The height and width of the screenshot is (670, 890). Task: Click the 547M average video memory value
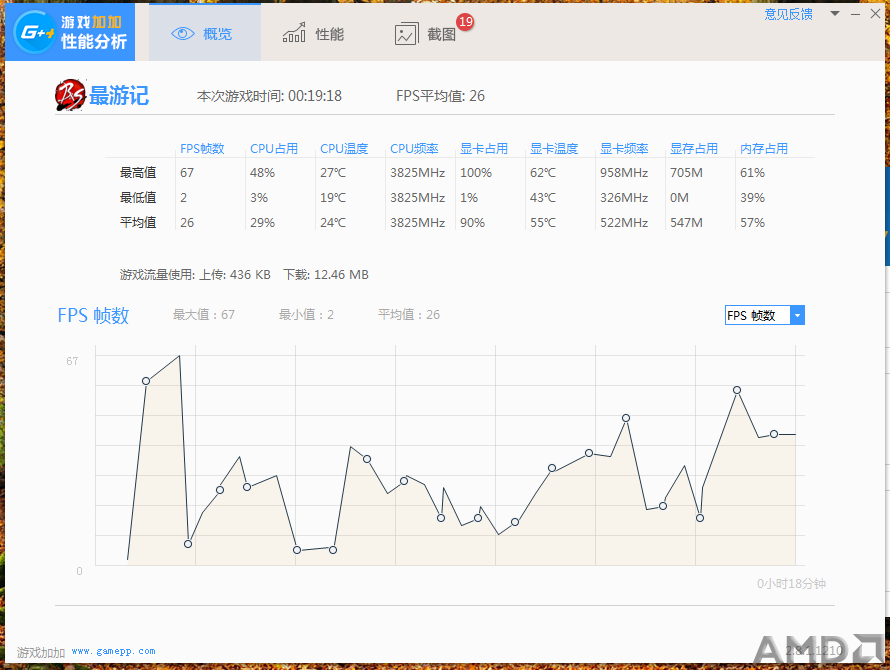pos(686,223)
